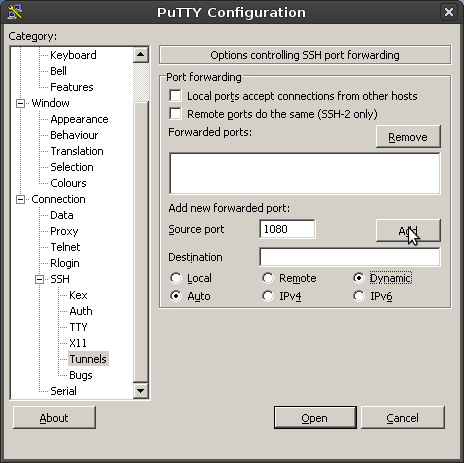Select the SSH category
This screenshot has height=463, width=464.
pos(60,279)
